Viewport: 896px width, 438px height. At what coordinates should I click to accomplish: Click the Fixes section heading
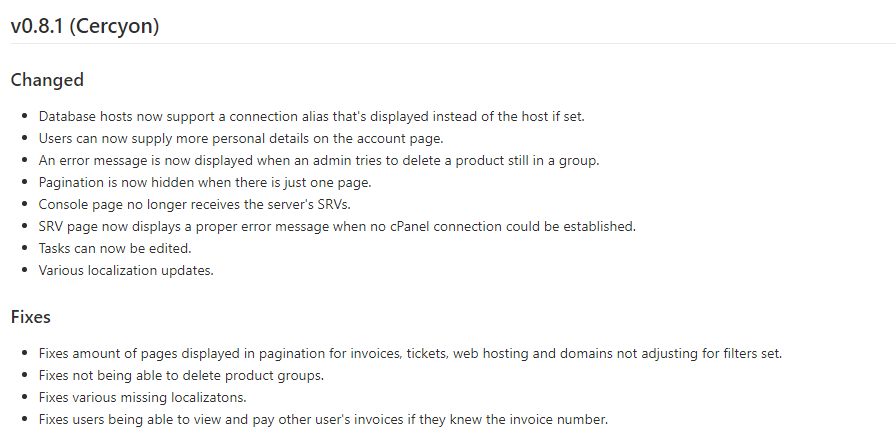point(31,317)
